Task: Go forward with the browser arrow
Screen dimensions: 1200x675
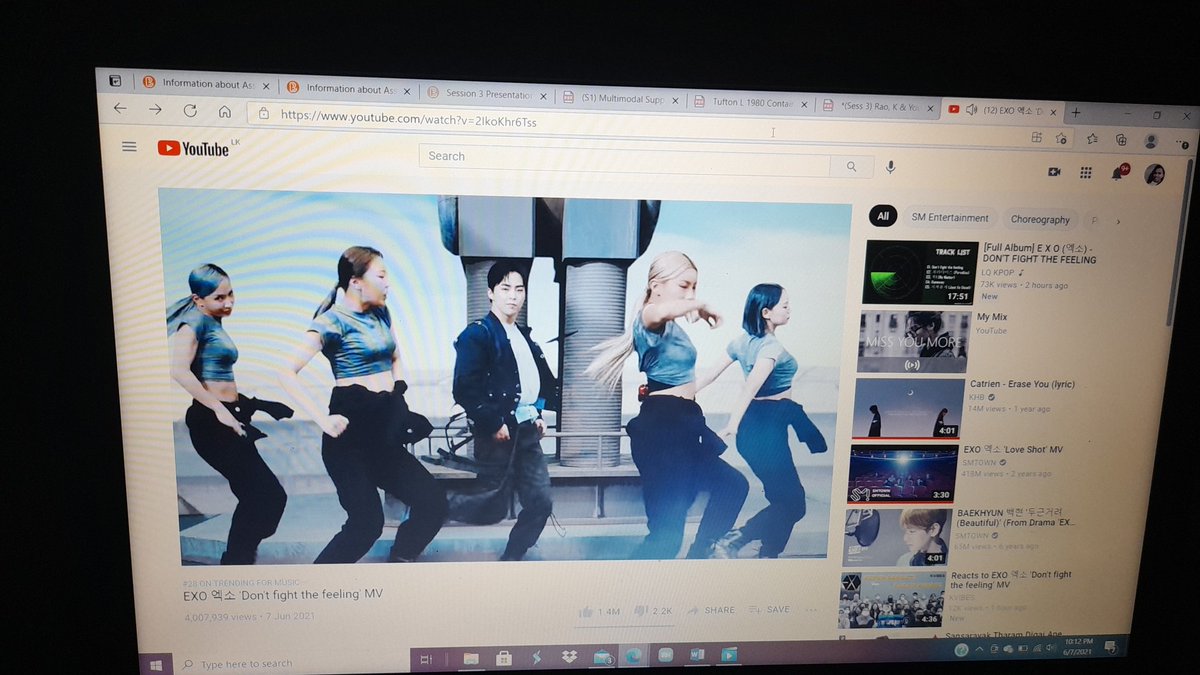Action: [x=156, y=109]
